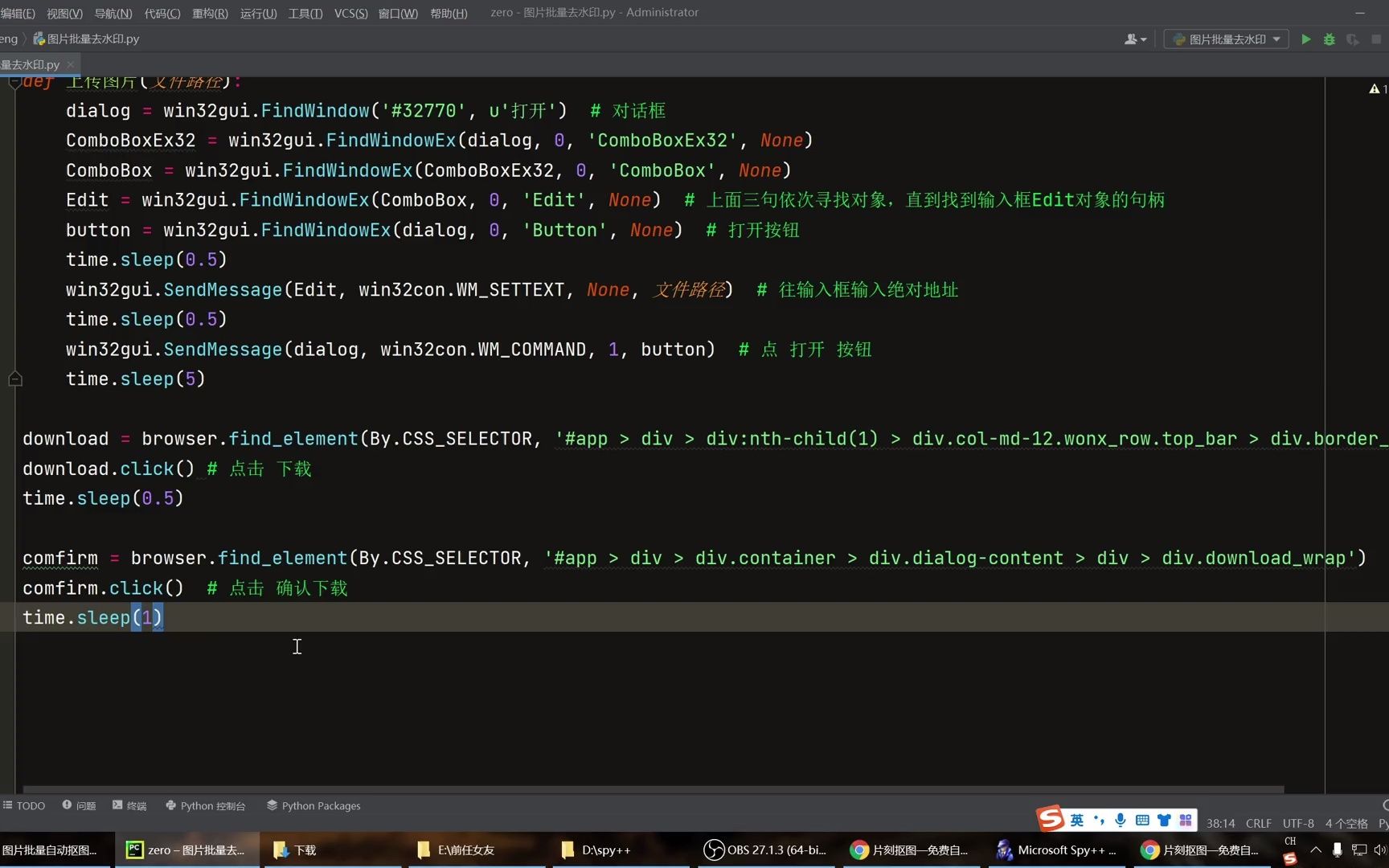The width and height of the screenshot is (1389, 868).
Task: Open OBS 27.1.3 from the taskbar
Action: pyautogui.click(x=764, y=850)
